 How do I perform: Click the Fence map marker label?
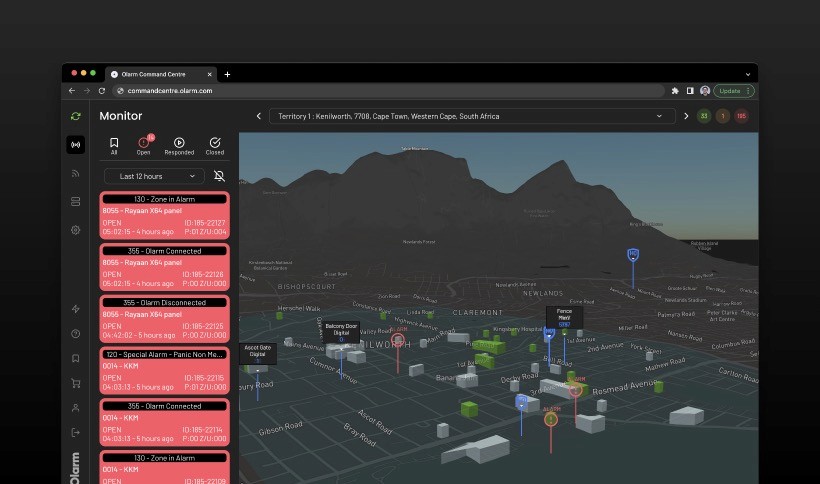point(564,317)
